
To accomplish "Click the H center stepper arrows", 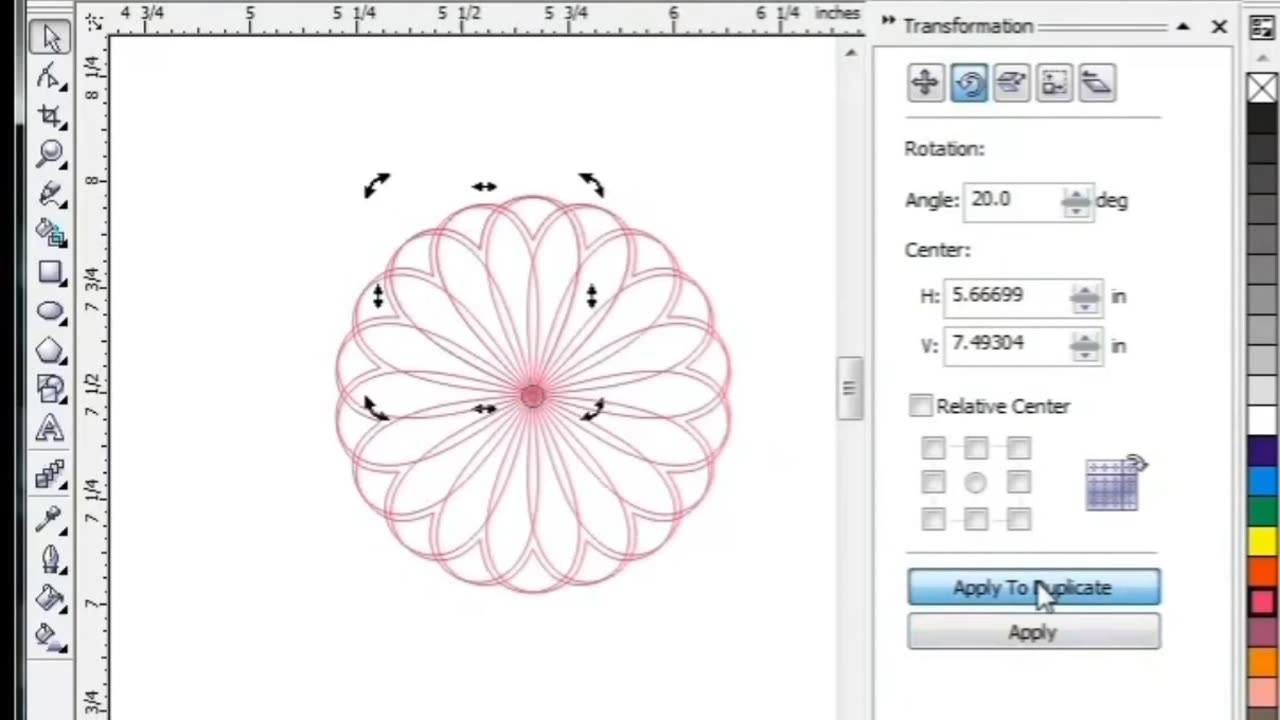I will (x=1086, y=297).
